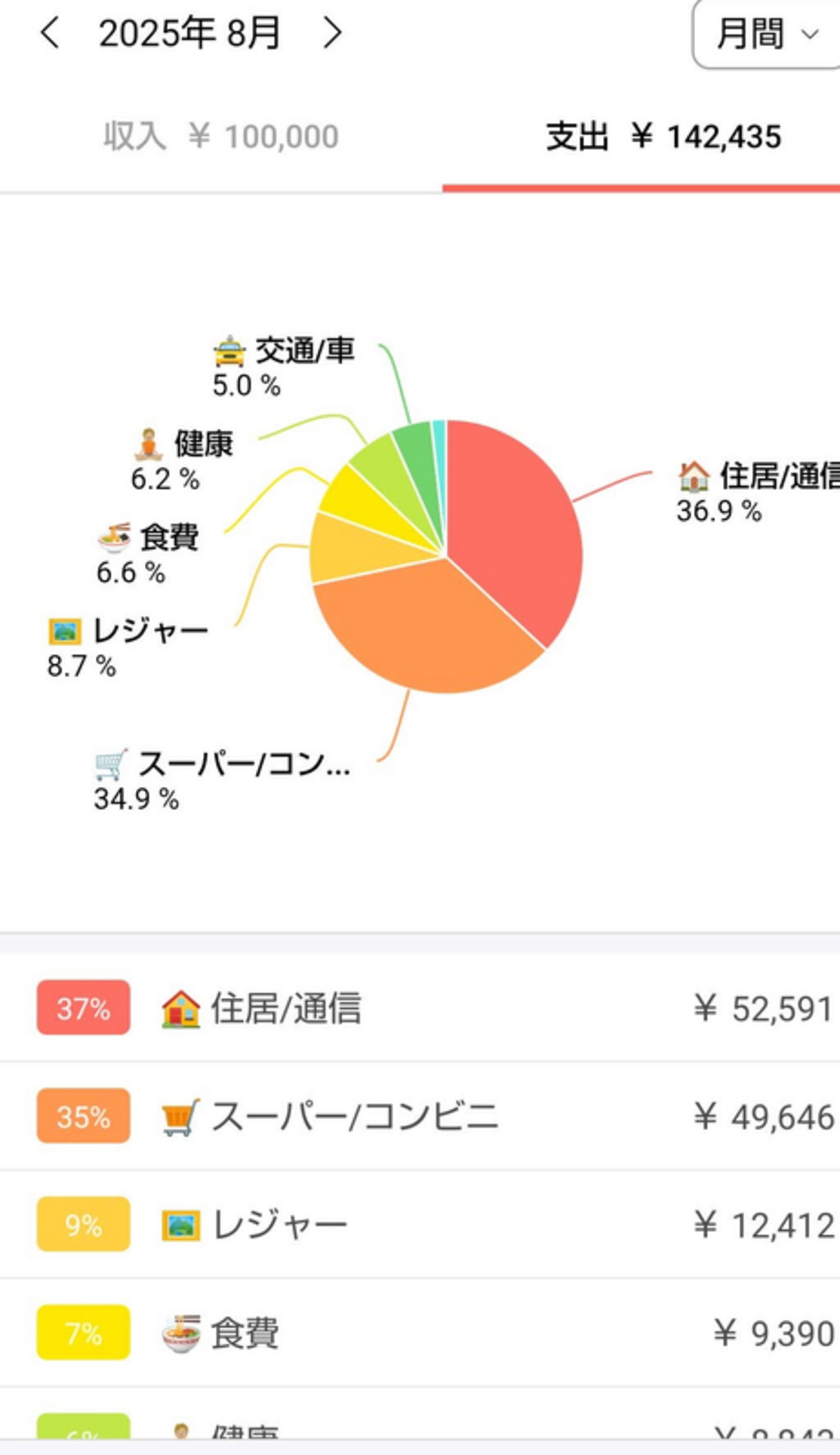Screen dimensions: 840x1455
Task: Click the red 37% percentage badge
Action: pos(83,1008)
